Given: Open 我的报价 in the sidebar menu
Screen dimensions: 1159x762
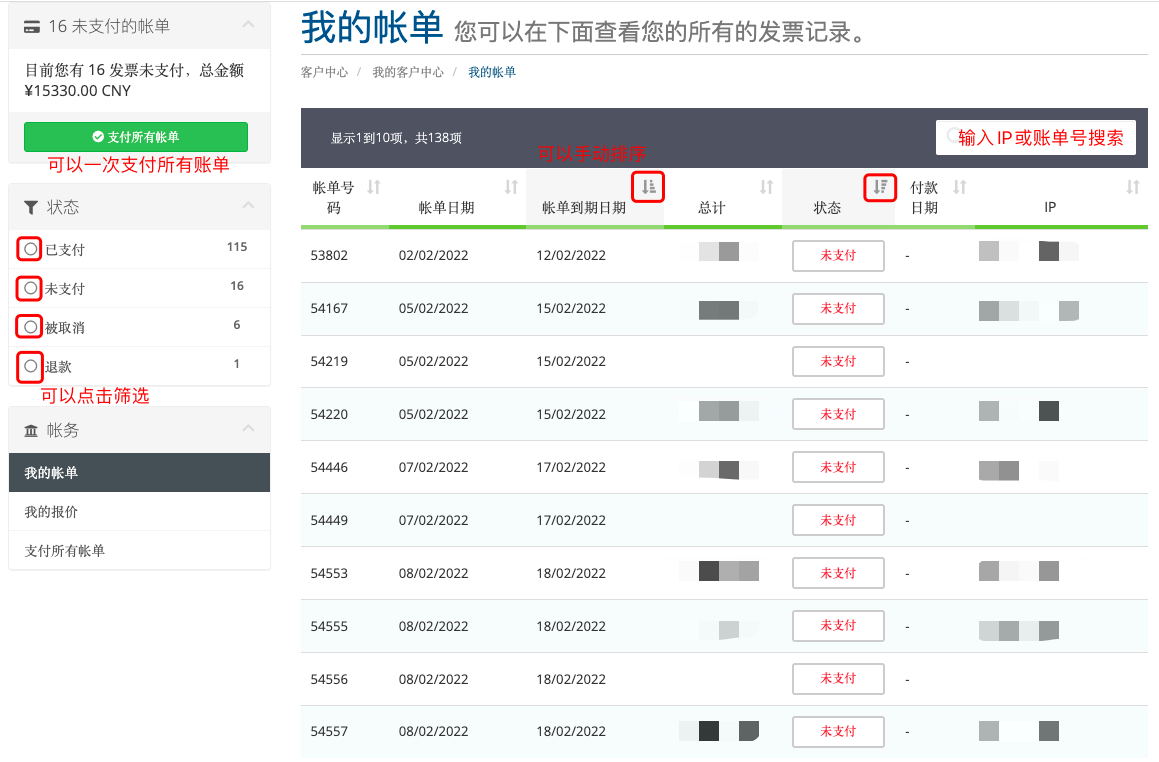Looking at the screenshot, I should (52, 512).
